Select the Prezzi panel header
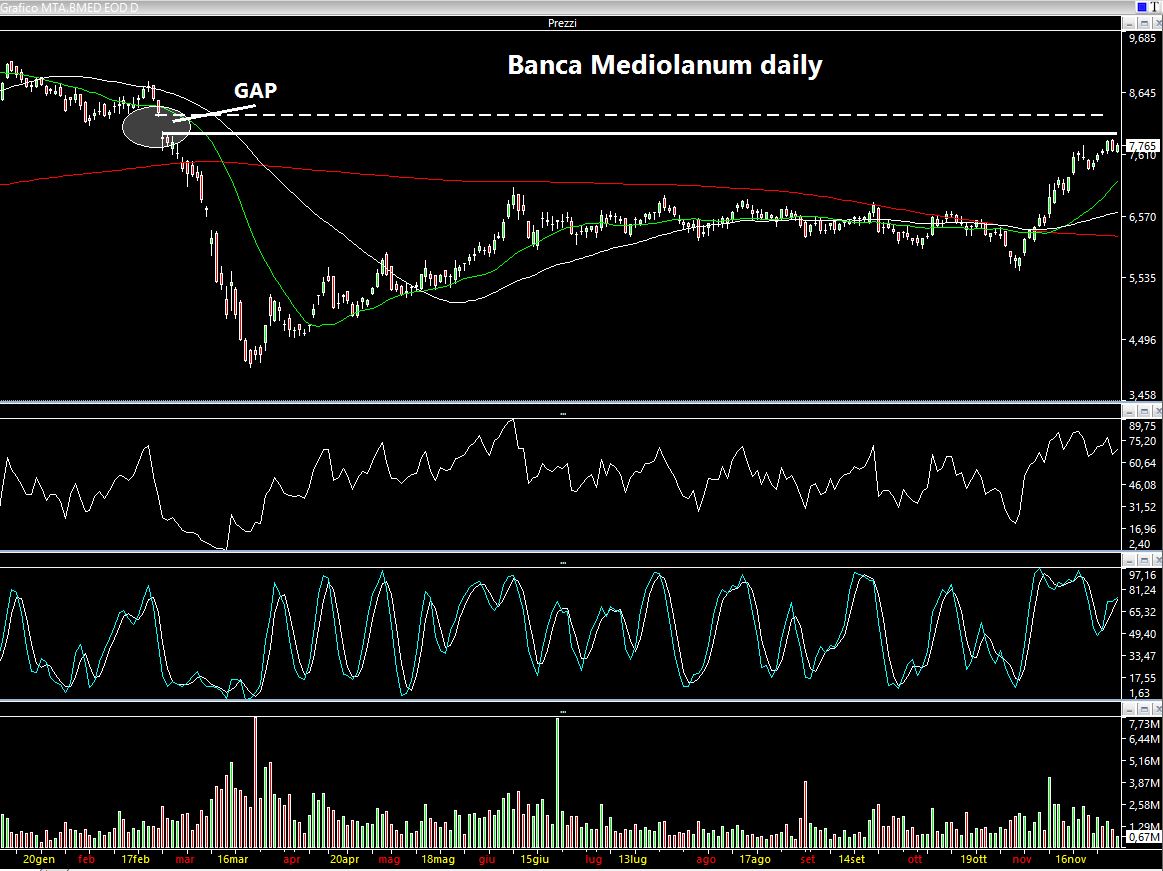This screenshot has height=871, width=1163. (x=562, y=23)
